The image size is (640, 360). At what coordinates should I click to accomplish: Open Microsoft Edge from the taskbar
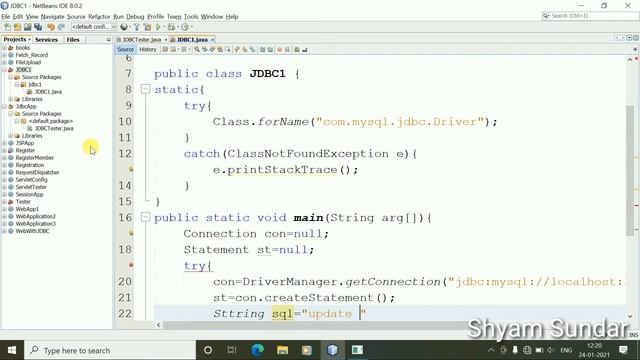tap(257, 350)
